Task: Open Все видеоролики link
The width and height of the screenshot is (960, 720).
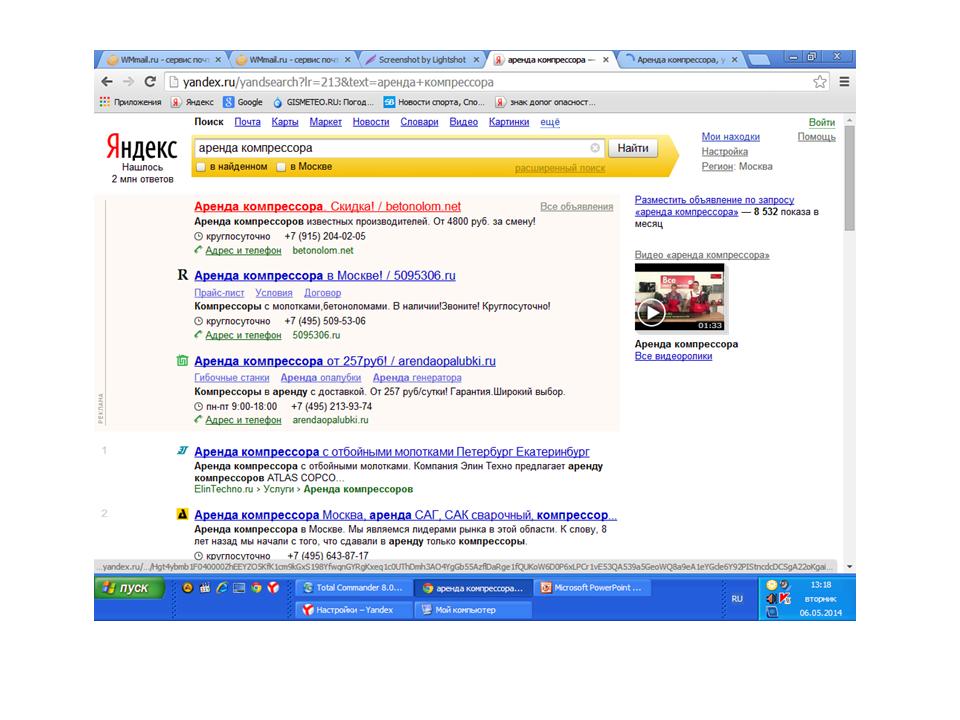Action: [673, 356]
